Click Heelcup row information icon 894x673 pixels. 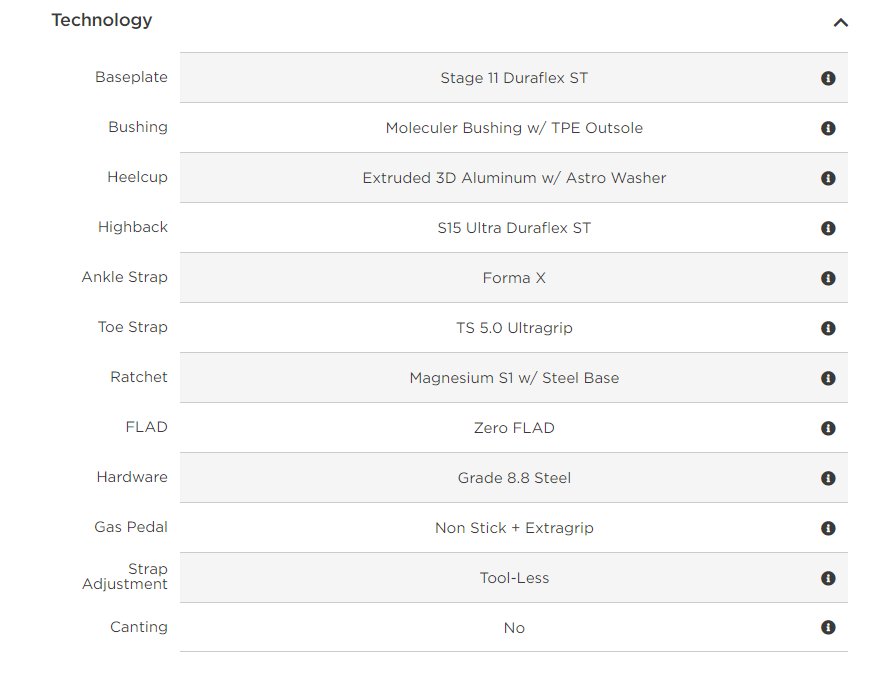828,179
